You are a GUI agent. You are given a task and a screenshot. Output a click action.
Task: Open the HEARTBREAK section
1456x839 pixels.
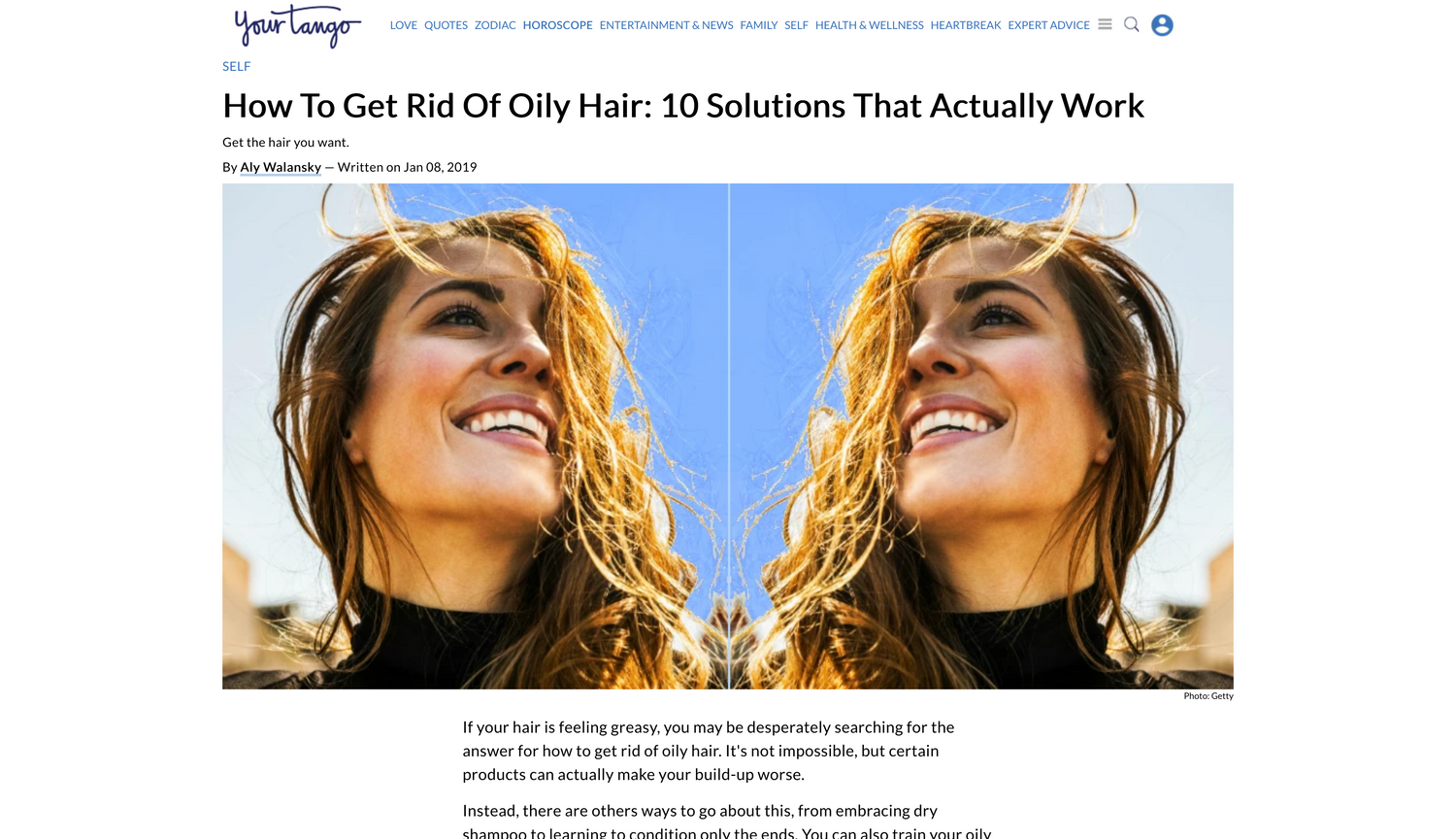pos(966,25)
